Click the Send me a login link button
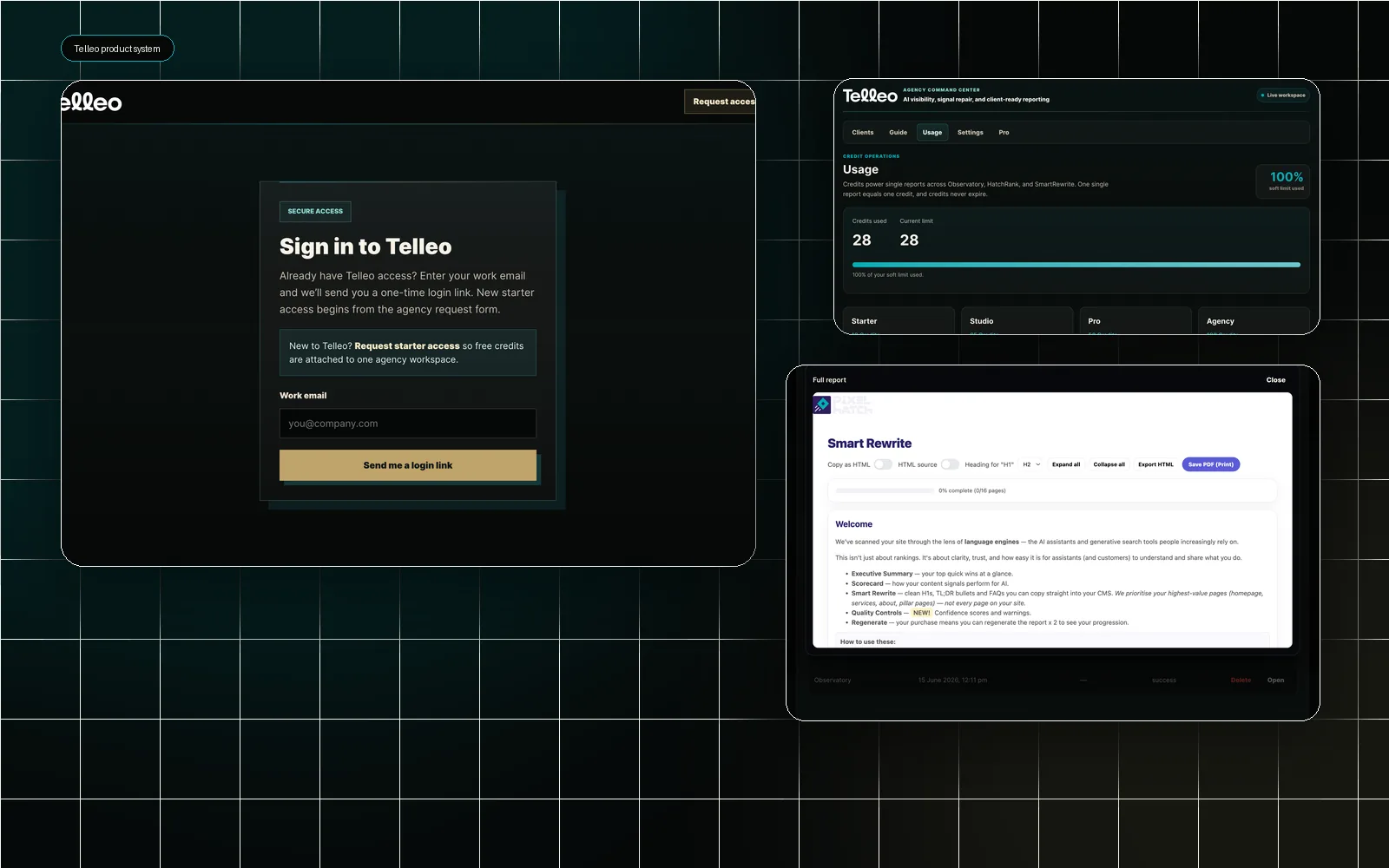Viewport: 1389px width, 868px height. point(408,465)
